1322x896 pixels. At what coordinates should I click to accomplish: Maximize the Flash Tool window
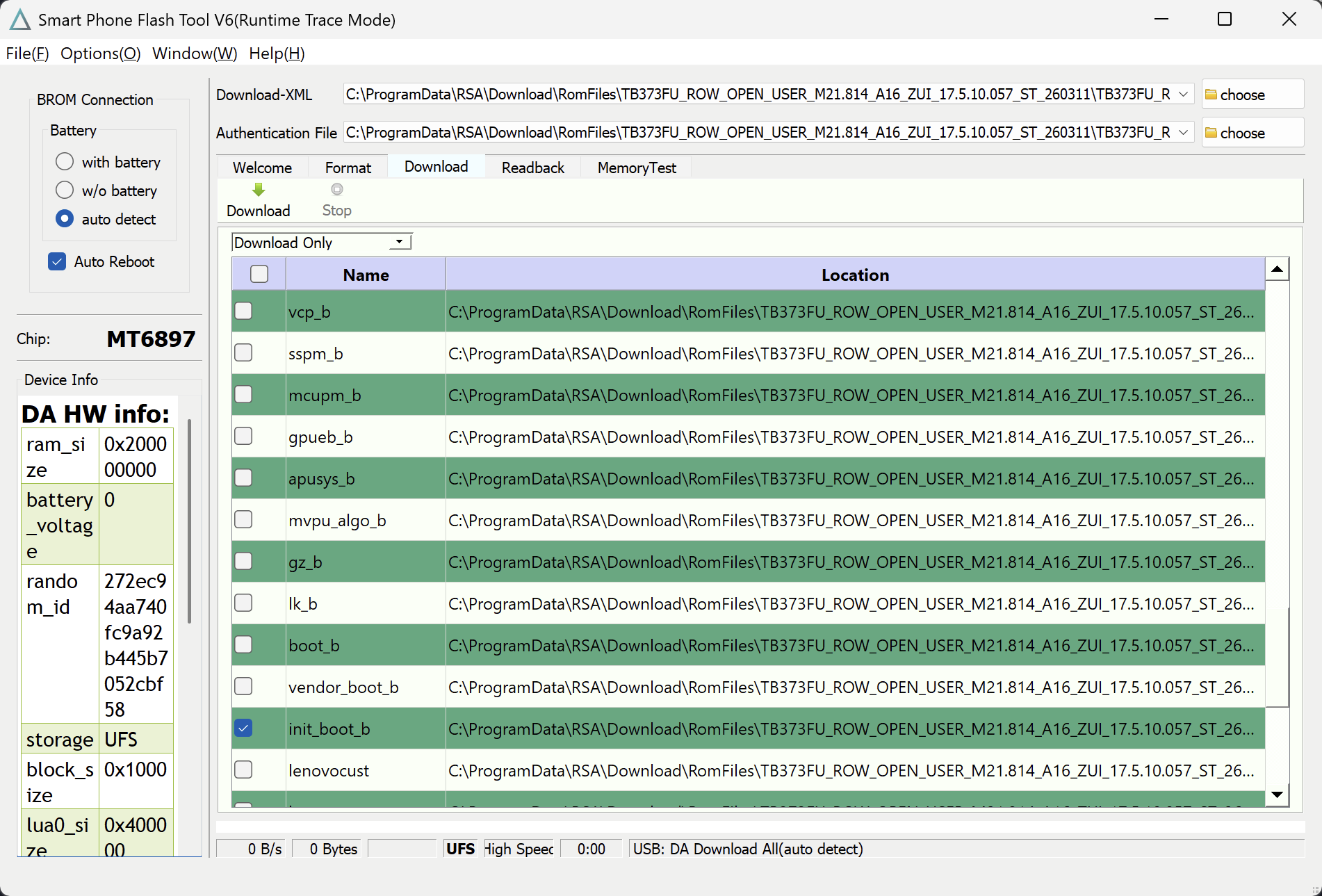[1225, 19]
